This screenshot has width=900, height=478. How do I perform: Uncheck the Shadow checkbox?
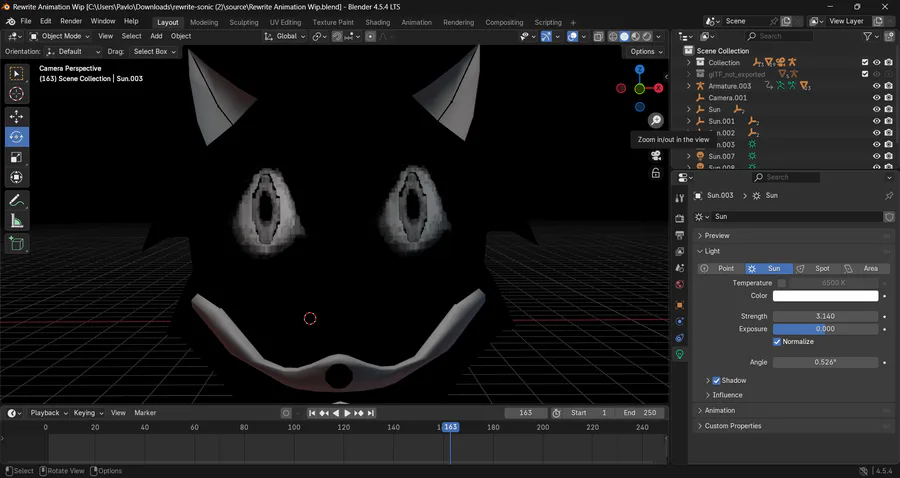click(716, 381)
